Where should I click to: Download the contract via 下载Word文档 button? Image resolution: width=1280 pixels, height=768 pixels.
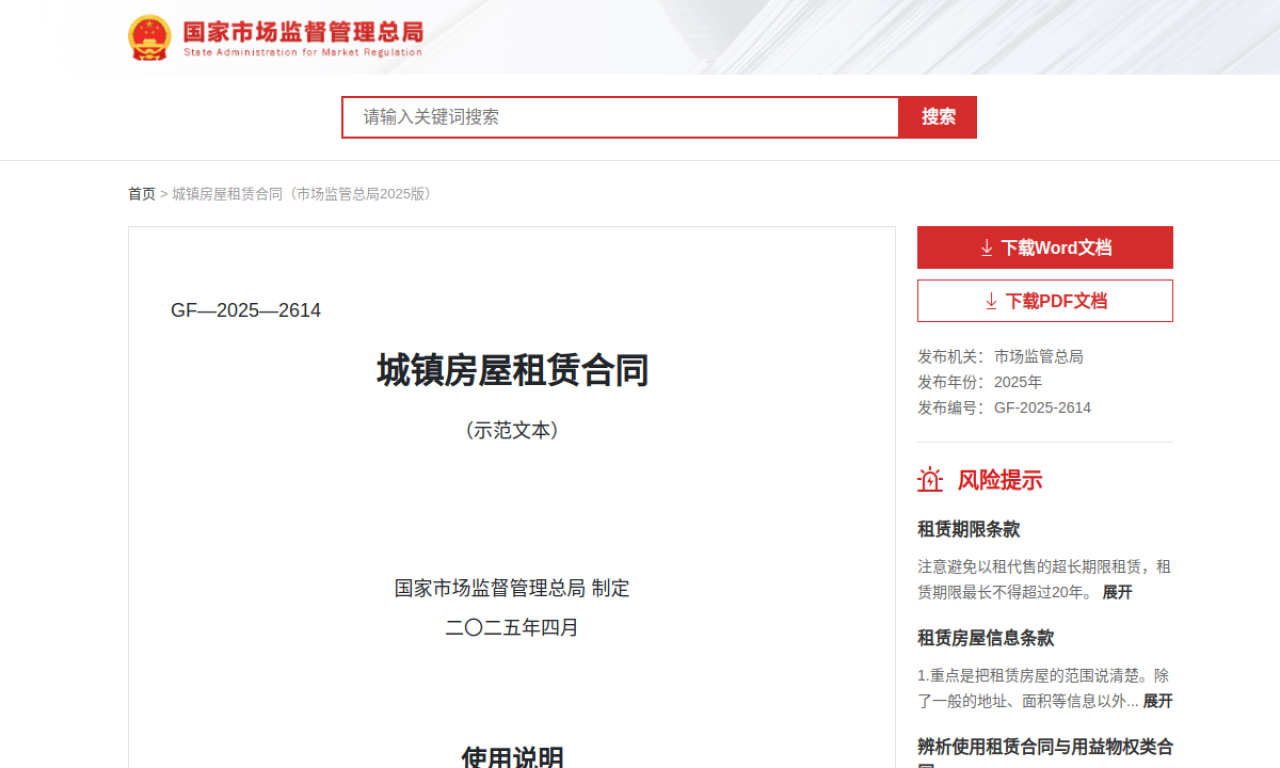pyautogui.click(x=1044, y=247)
